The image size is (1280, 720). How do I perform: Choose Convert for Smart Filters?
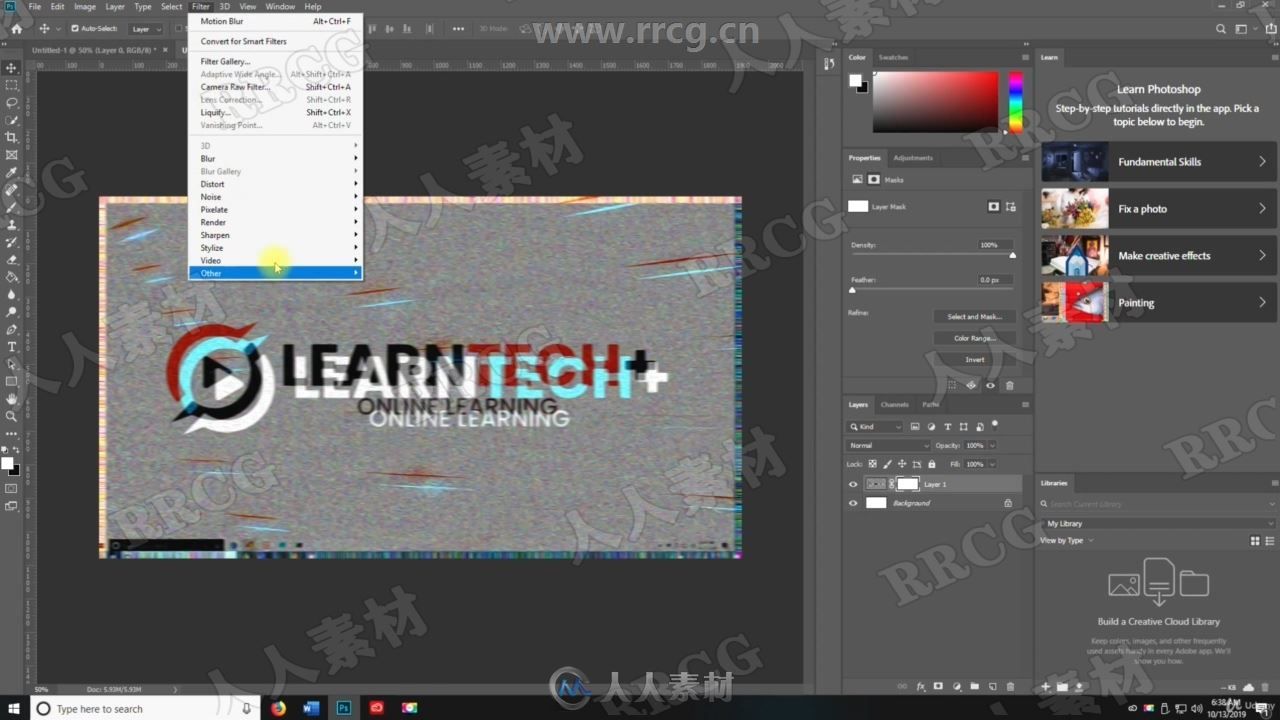[x=275, y=41]
